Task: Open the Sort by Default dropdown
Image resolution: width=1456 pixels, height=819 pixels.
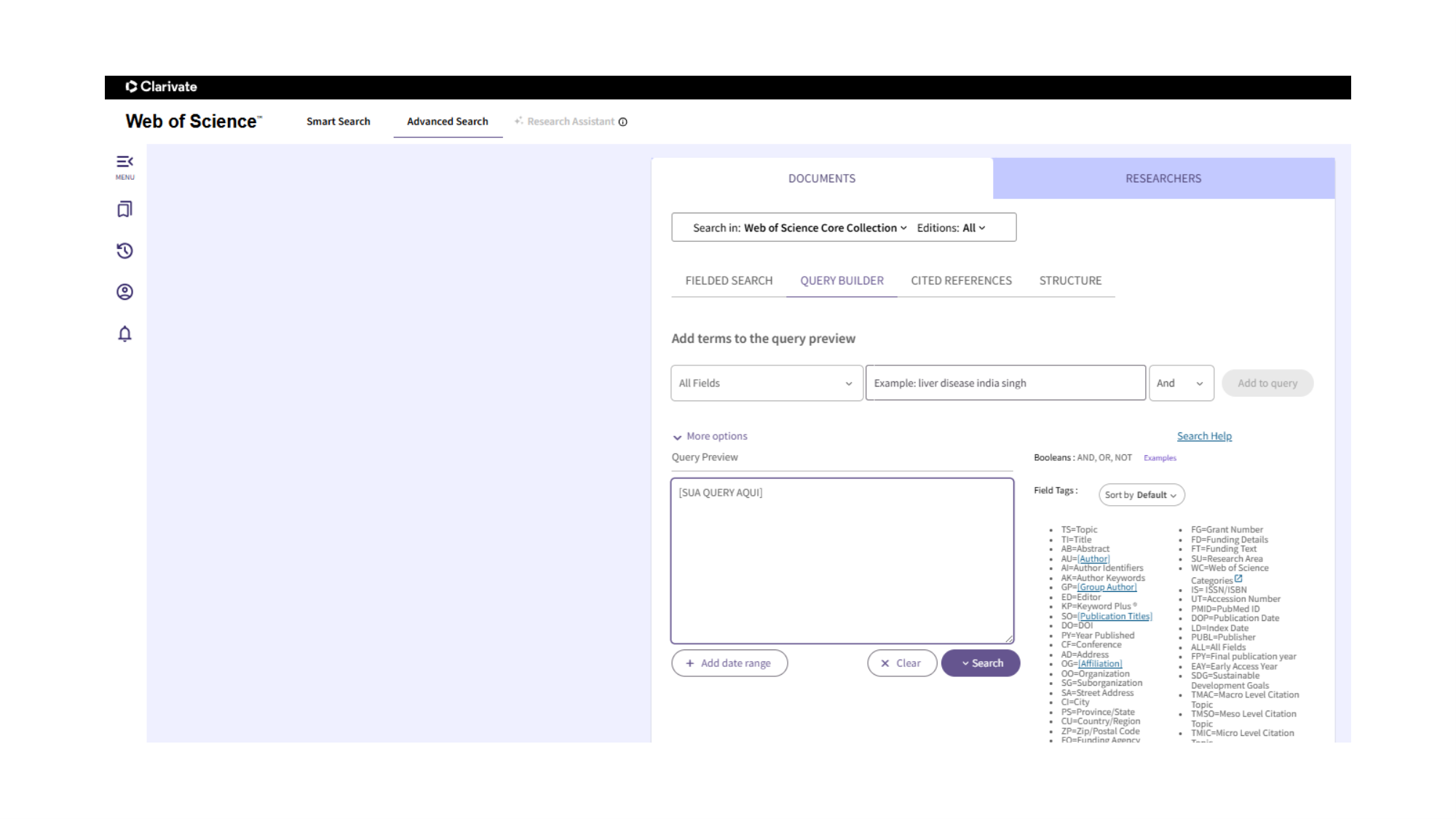Action: 1141,495
